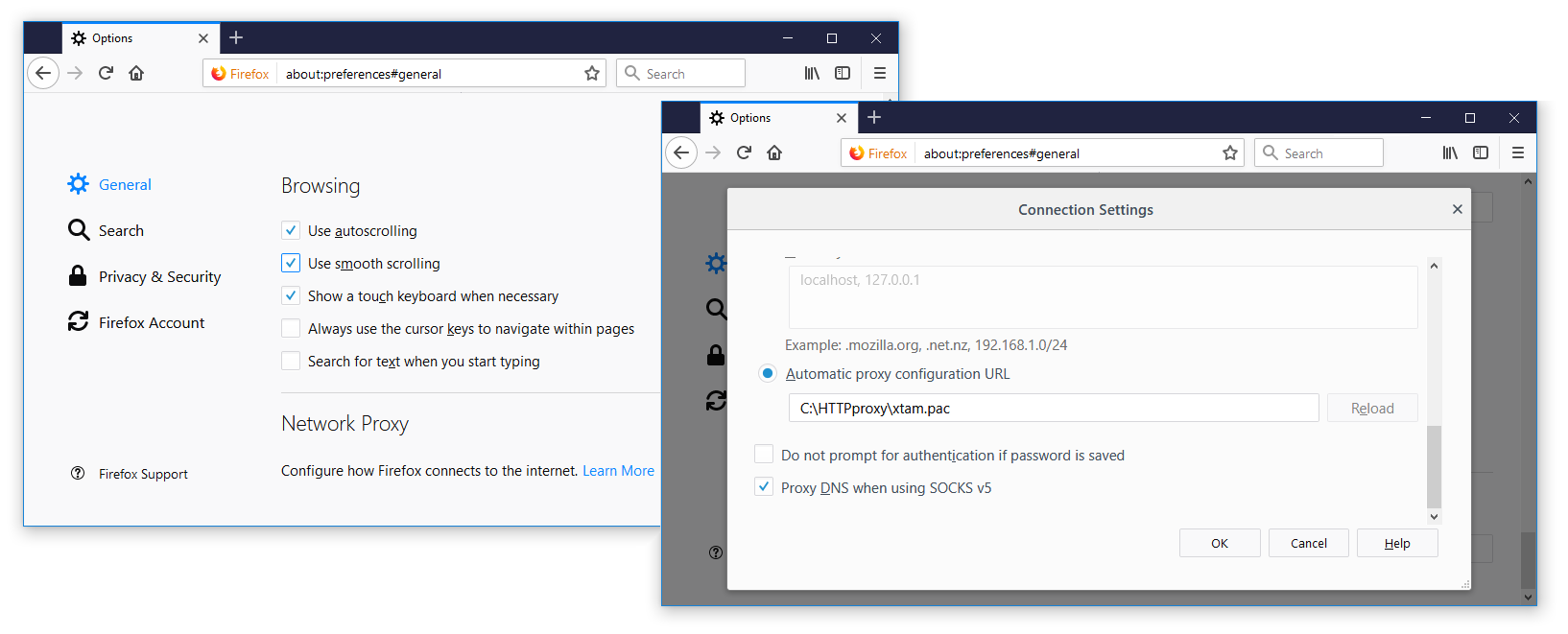Open hamburger menu in the left Firefox window
This screenshot has width=1568, height=634.
(x=879, y=73)
